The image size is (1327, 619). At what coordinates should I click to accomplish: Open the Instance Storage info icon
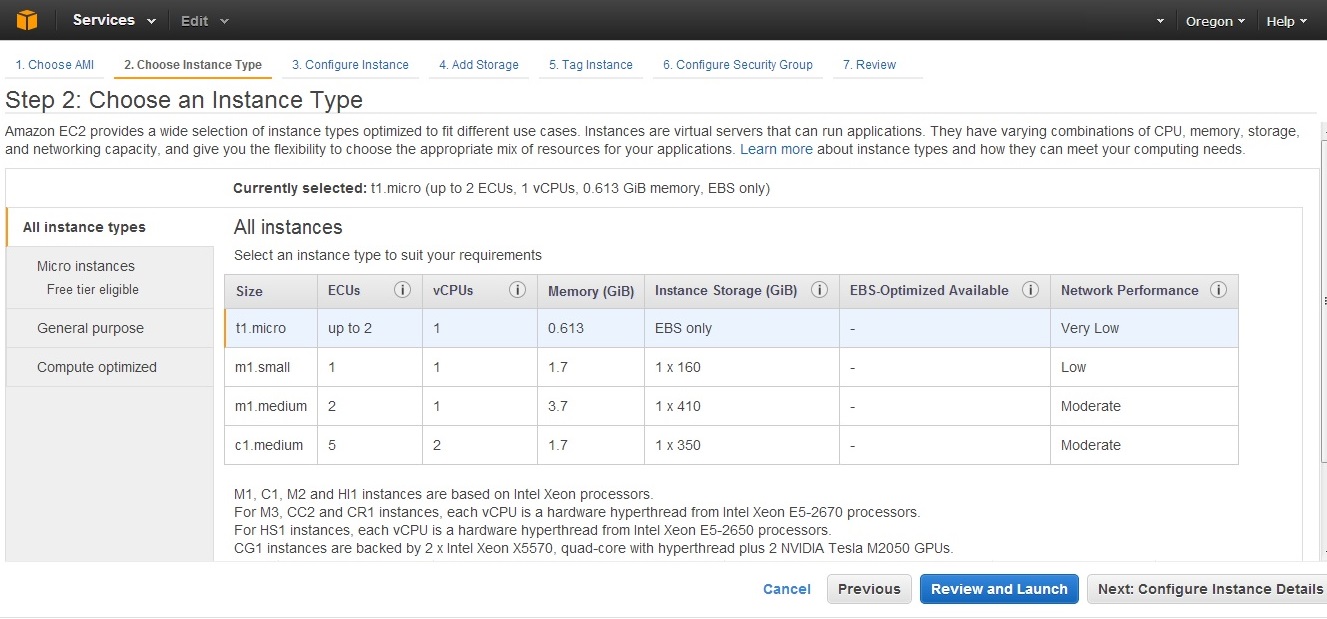(x=819, y=291)
